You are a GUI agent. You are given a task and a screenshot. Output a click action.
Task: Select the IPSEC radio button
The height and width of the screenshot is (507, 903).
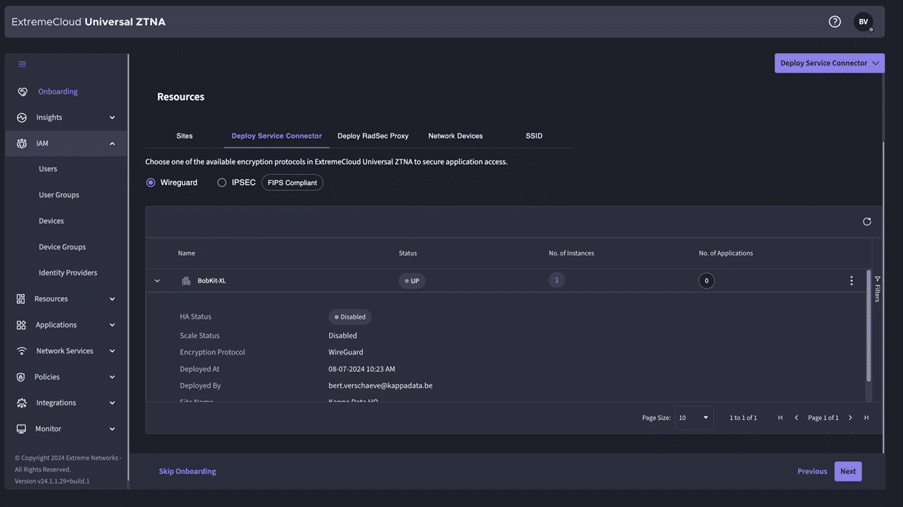(222, 183)
